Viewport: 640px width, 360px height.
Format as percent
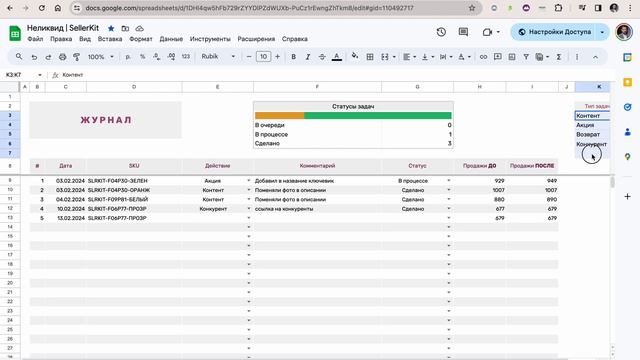(x=142, y=57)
